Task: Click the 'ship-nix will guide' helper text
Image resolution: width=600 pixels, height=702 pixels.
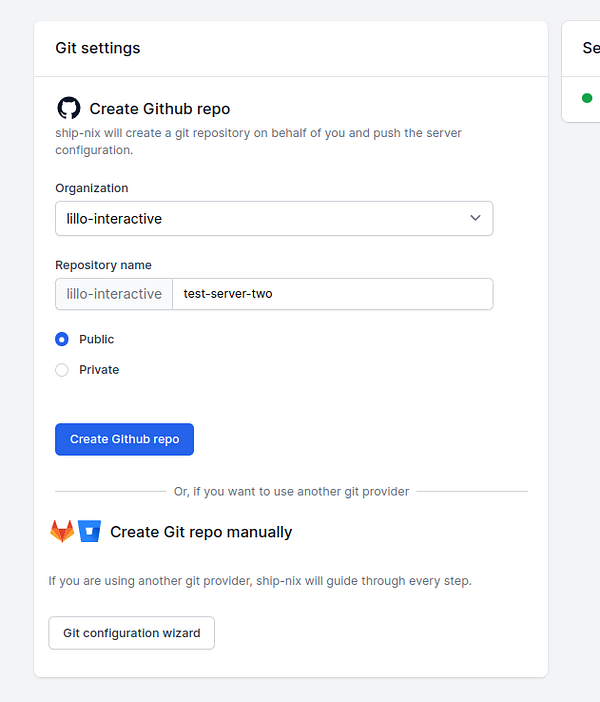Action: [260, 581]
